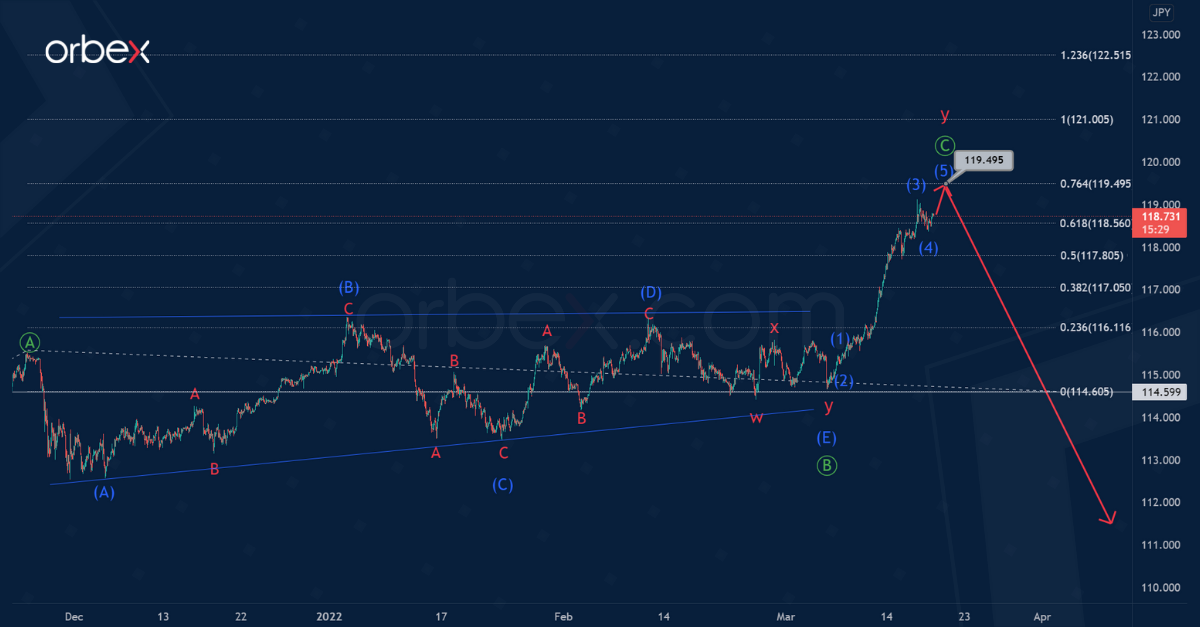Select the green circled A wave label
Viewport: 1200px width, 627px height.
point(31,342)
